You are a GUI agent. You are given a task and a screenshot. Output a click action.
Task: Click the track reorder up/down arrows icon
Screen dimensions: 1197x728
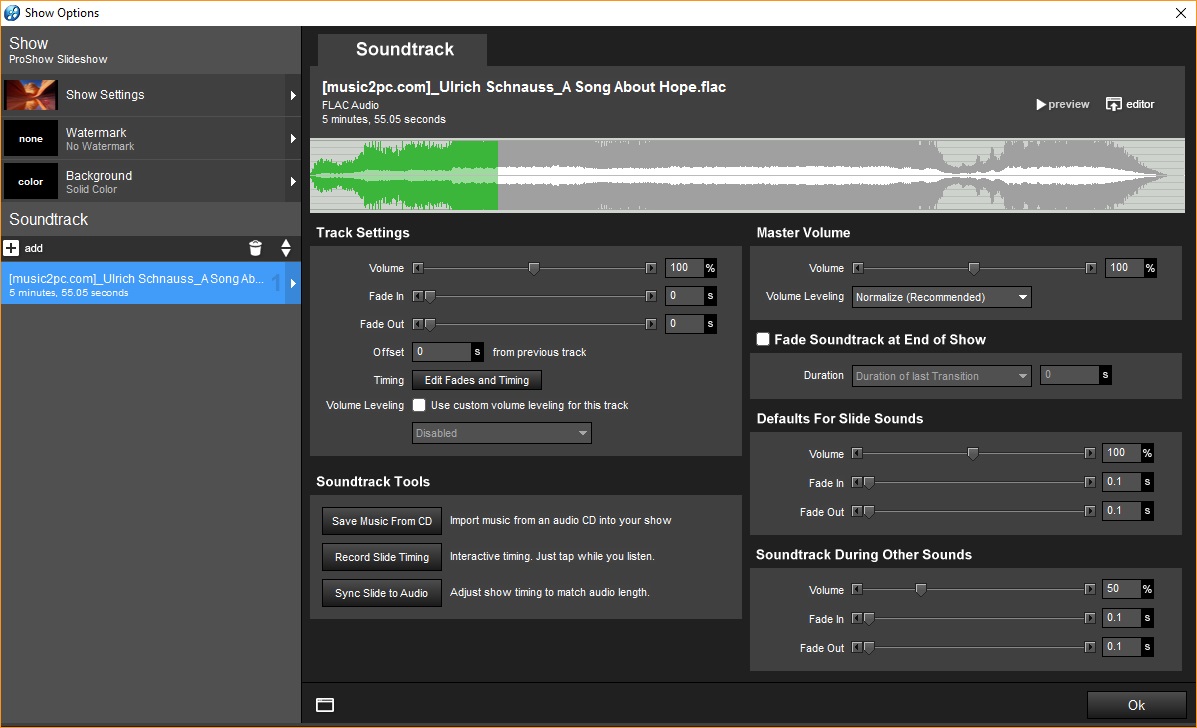point(286,248)
